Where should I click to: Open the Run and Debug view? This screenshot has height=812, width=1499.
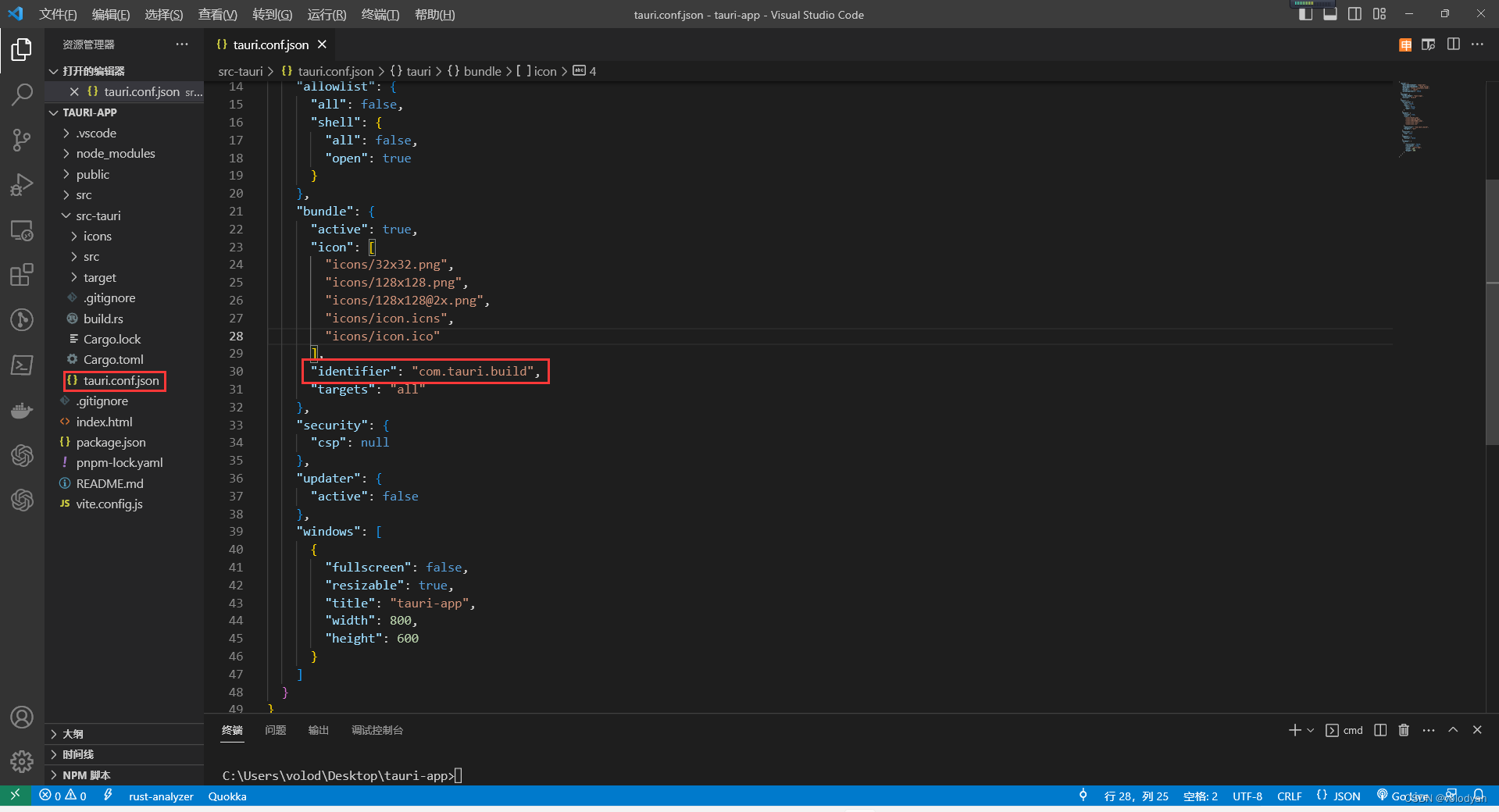point(22,185)
